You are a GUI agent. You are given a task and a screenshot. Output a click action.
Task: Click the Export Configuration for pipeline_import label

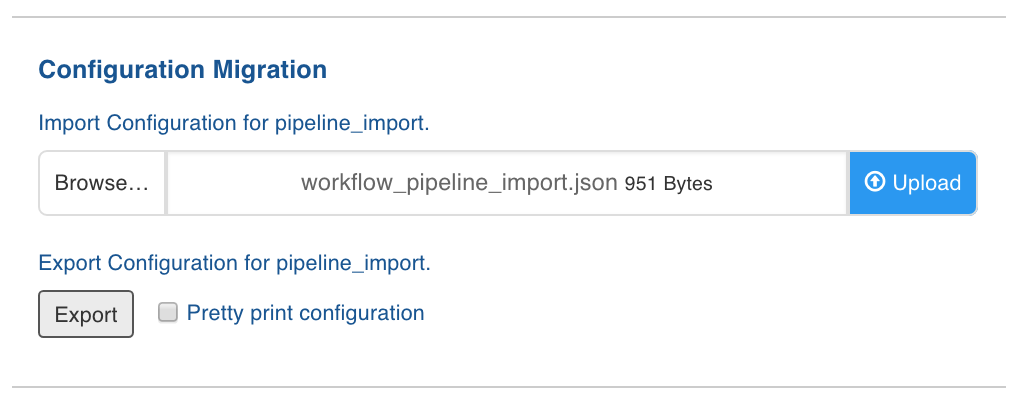pyautogui.click(x=235, y=263)
